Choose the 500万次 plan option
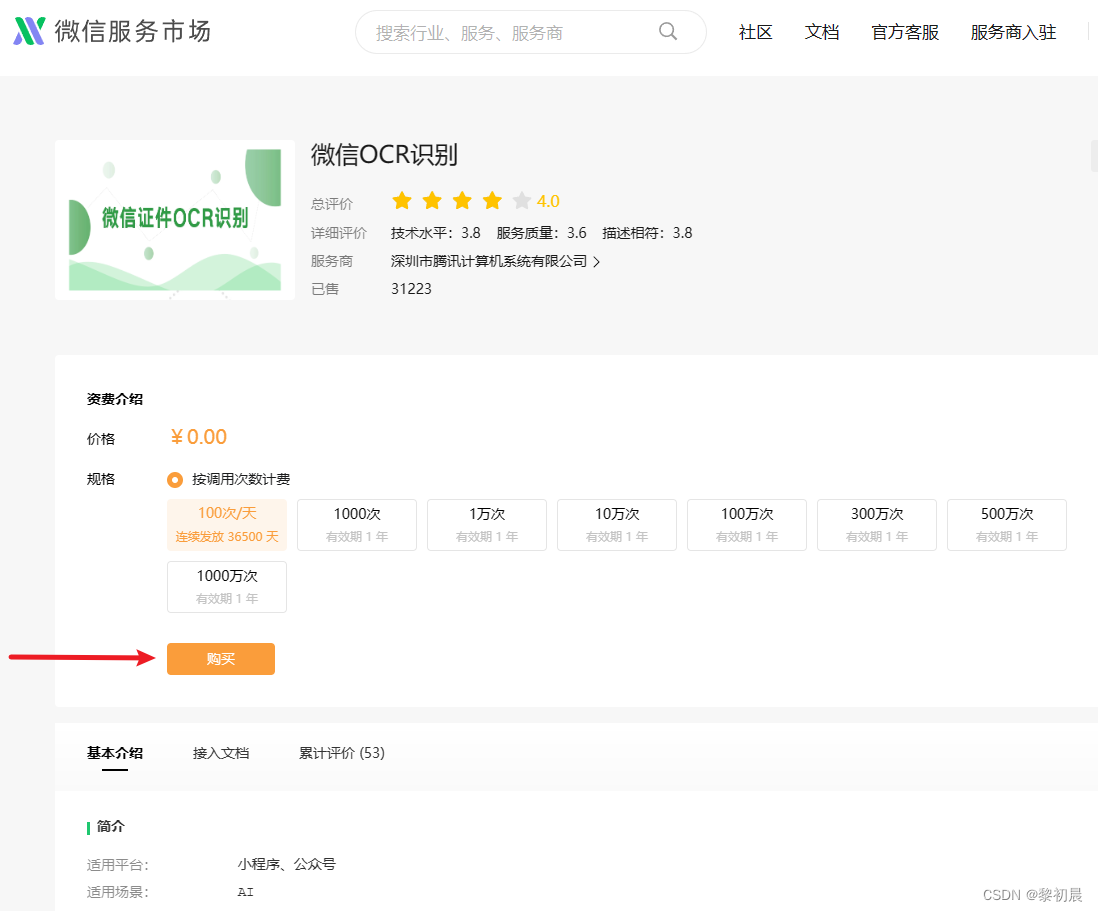This screenshot has width=1098, height=911. point(1007,524)
